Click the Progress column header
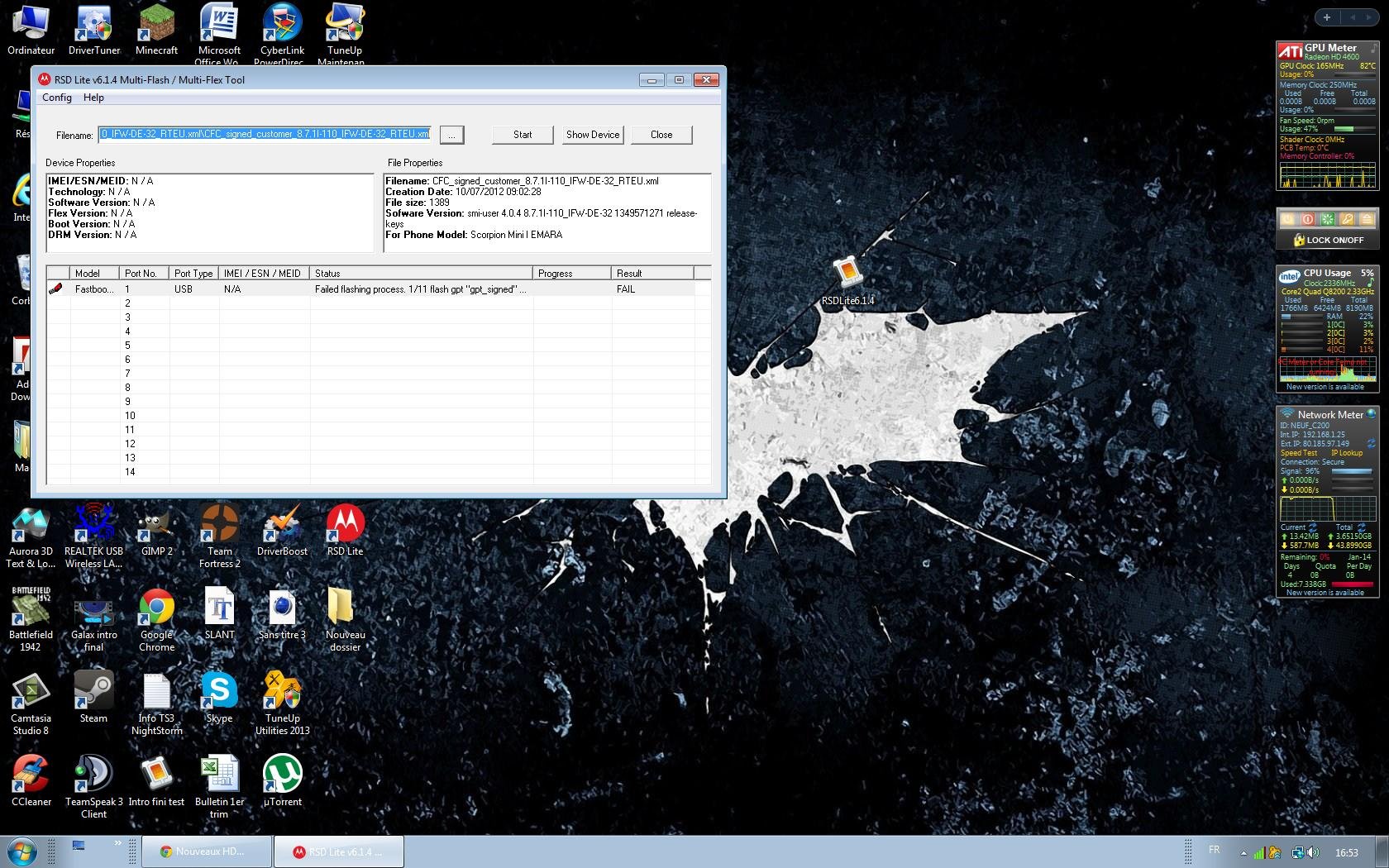Screen dimensions: 1389x868 coord(572,273)
